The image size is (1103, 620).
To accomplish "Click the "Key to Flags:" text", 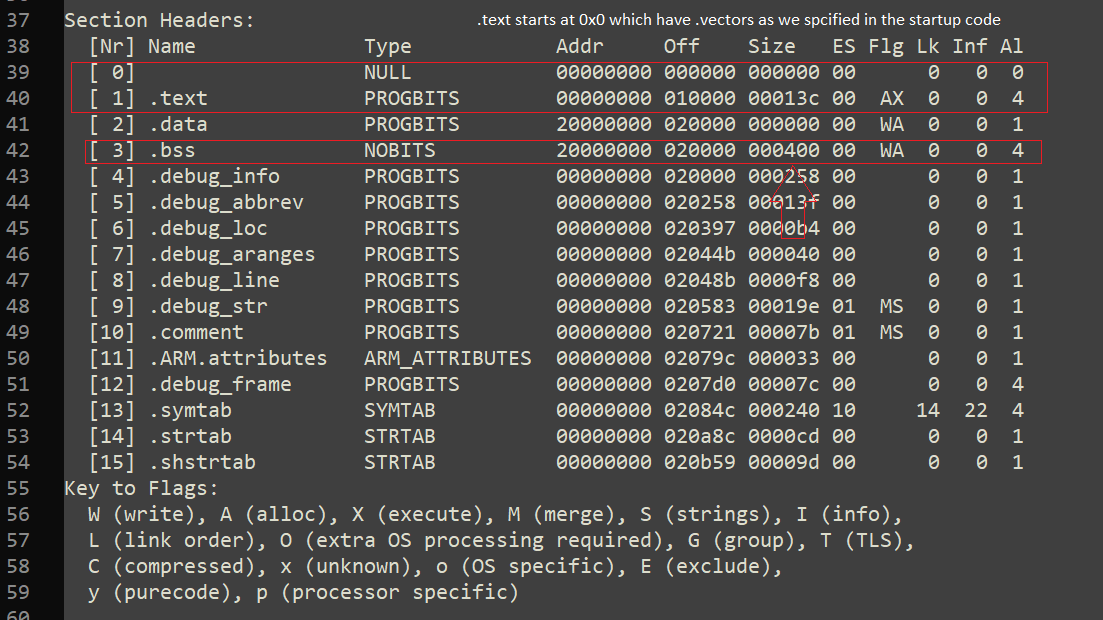I will [x=141, y=488].
